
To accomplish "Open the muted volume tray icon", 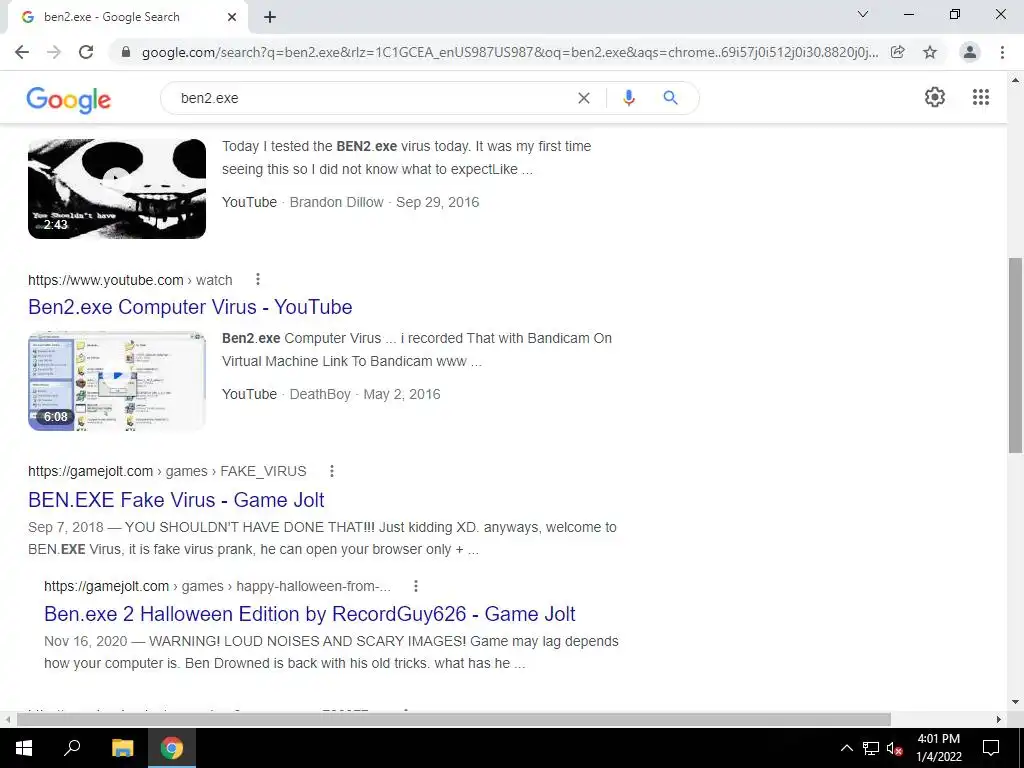I will 895,748.
